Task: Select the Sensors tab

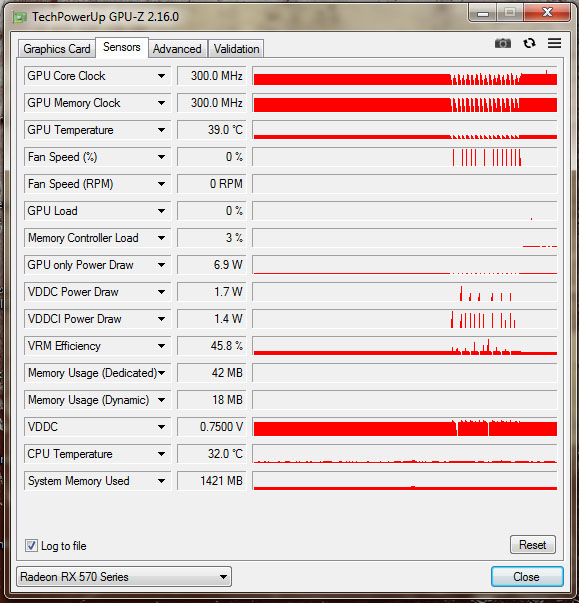Action: (x=121, y=47)
